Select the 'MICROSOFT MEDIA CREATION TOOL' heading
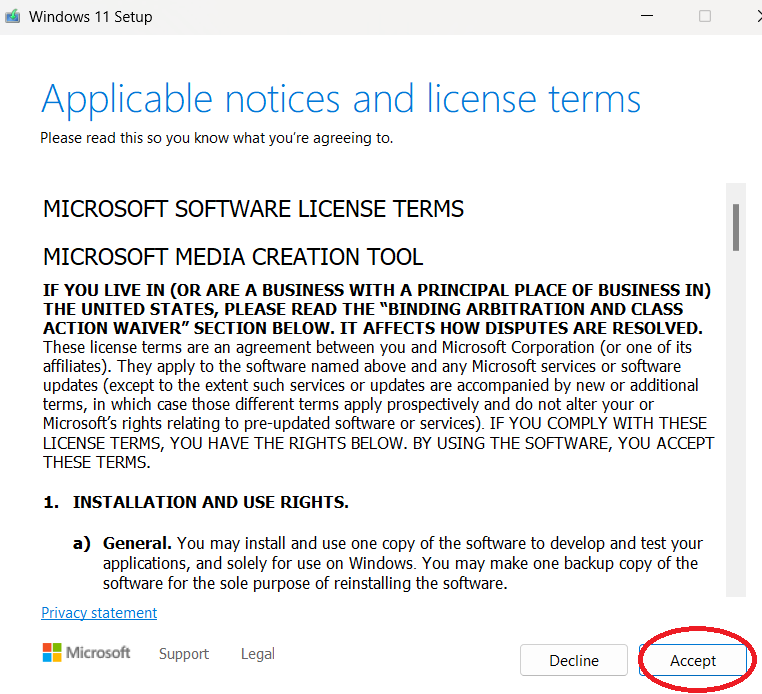The image size is (762, 694). pos(233,257)
